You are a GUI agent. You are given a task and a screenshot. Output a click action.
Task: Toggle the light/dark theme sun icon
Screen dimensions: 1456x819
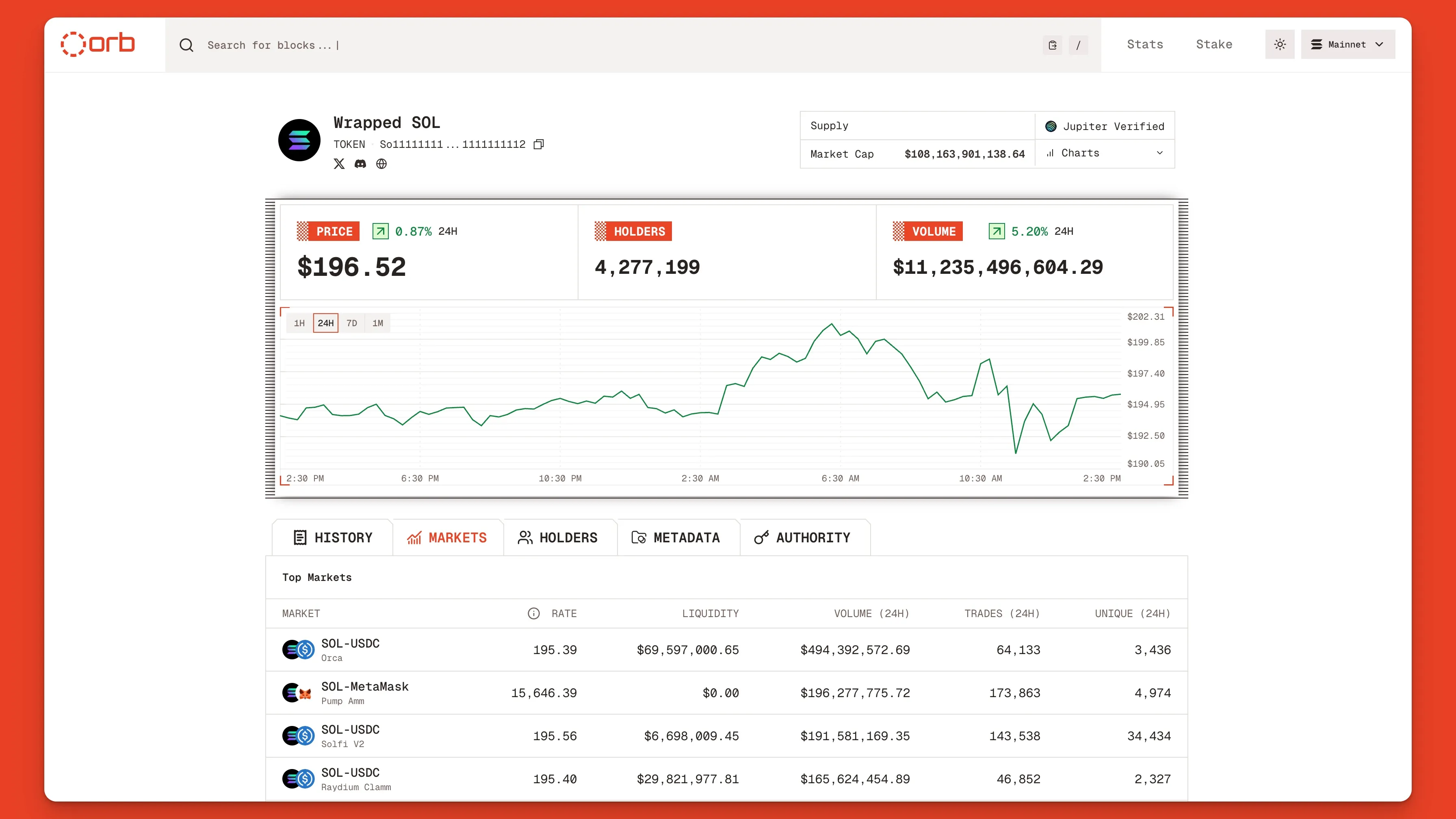click(1280, 44)
